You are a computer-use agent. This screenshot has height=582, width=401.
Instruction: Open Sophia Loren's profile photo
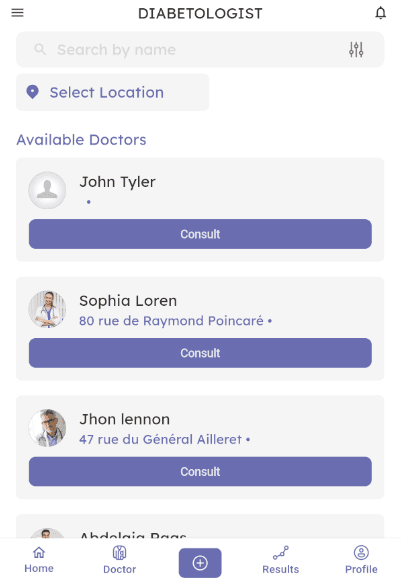(x=47, y=309)
